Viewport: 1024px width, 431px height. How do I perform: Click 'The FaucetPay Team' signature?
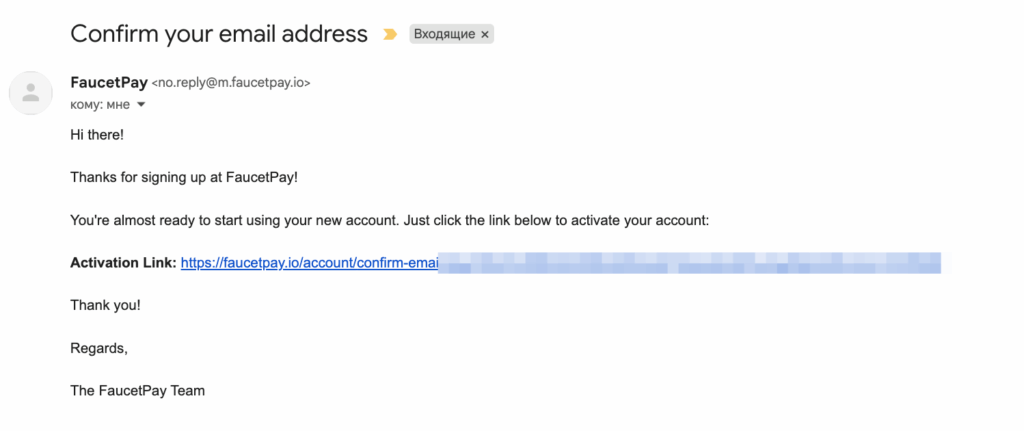point(137,391)
